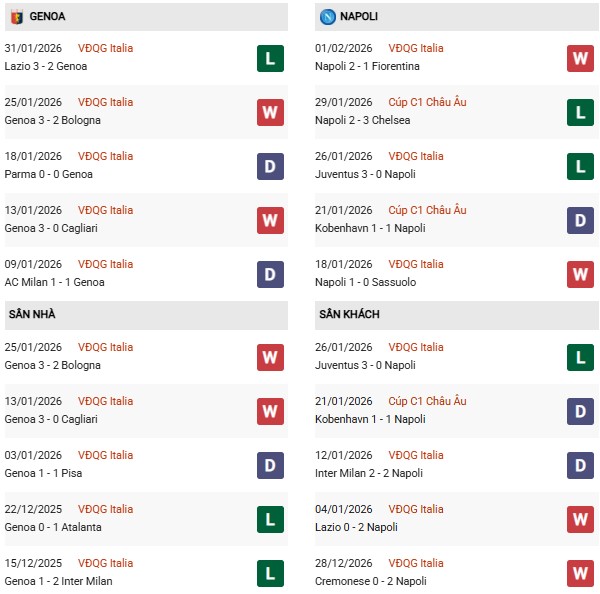Screen dimensions: 600x594
Task: Click the Napoli club logo icon
Action: 328,16
